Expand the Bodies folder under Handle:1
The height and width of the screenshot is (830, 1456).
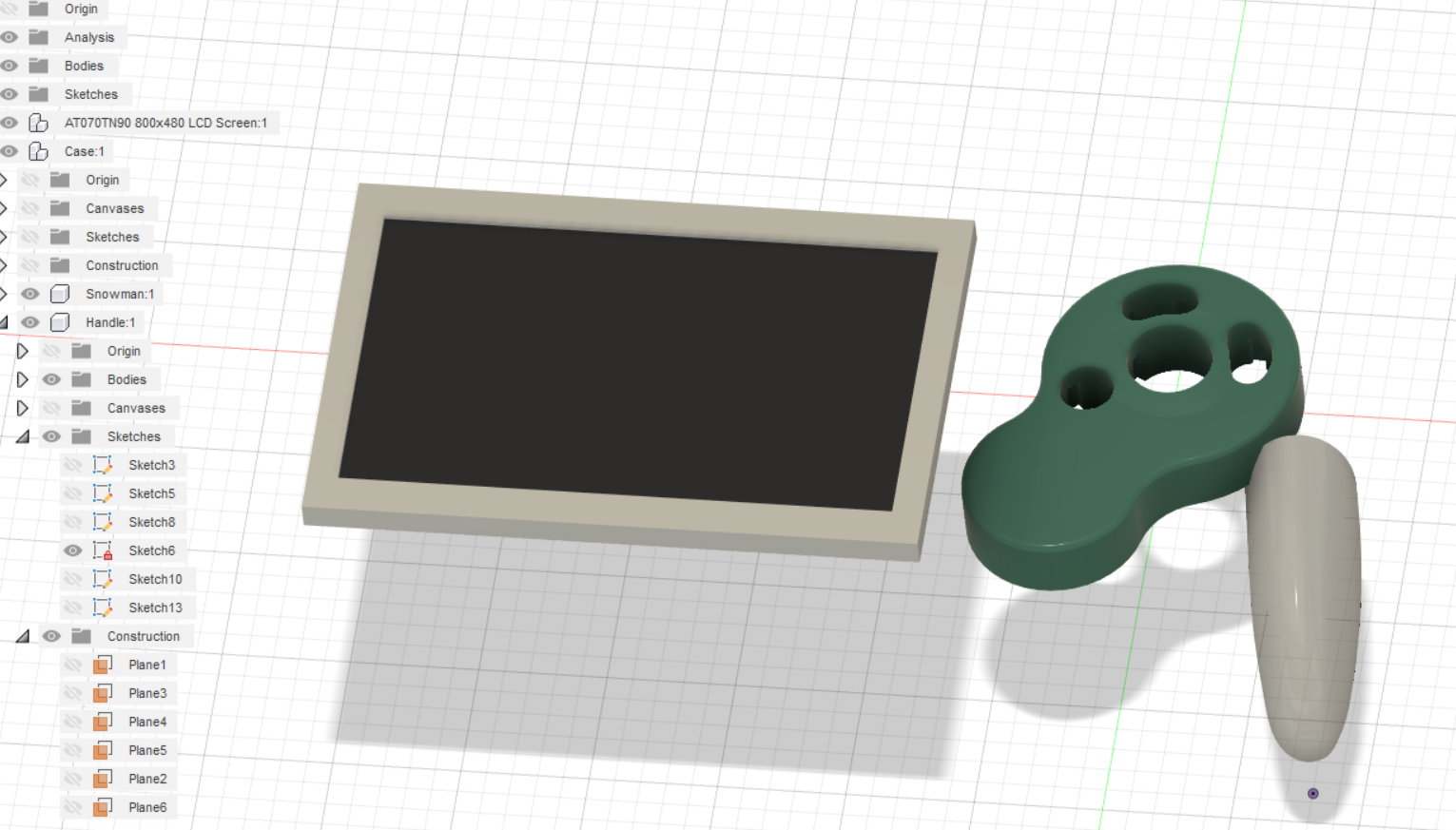coord(22,379)
